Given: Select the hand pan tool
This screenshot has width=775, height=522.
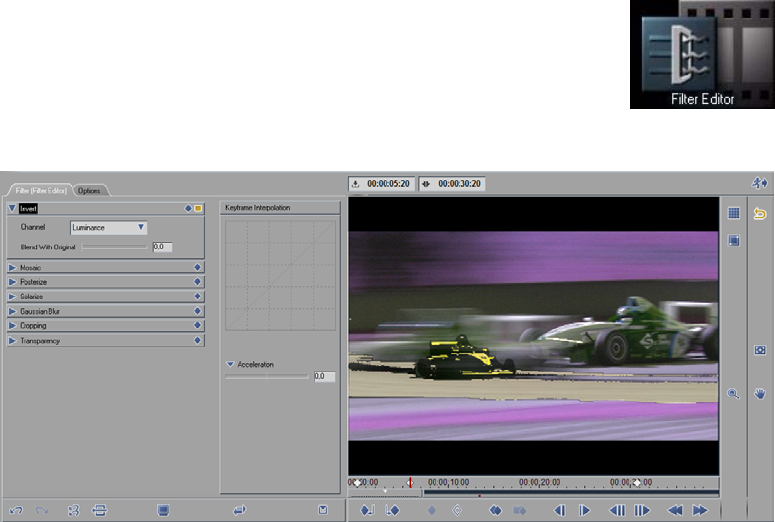Looking at the screenshot, I should [x=760, y=394].
